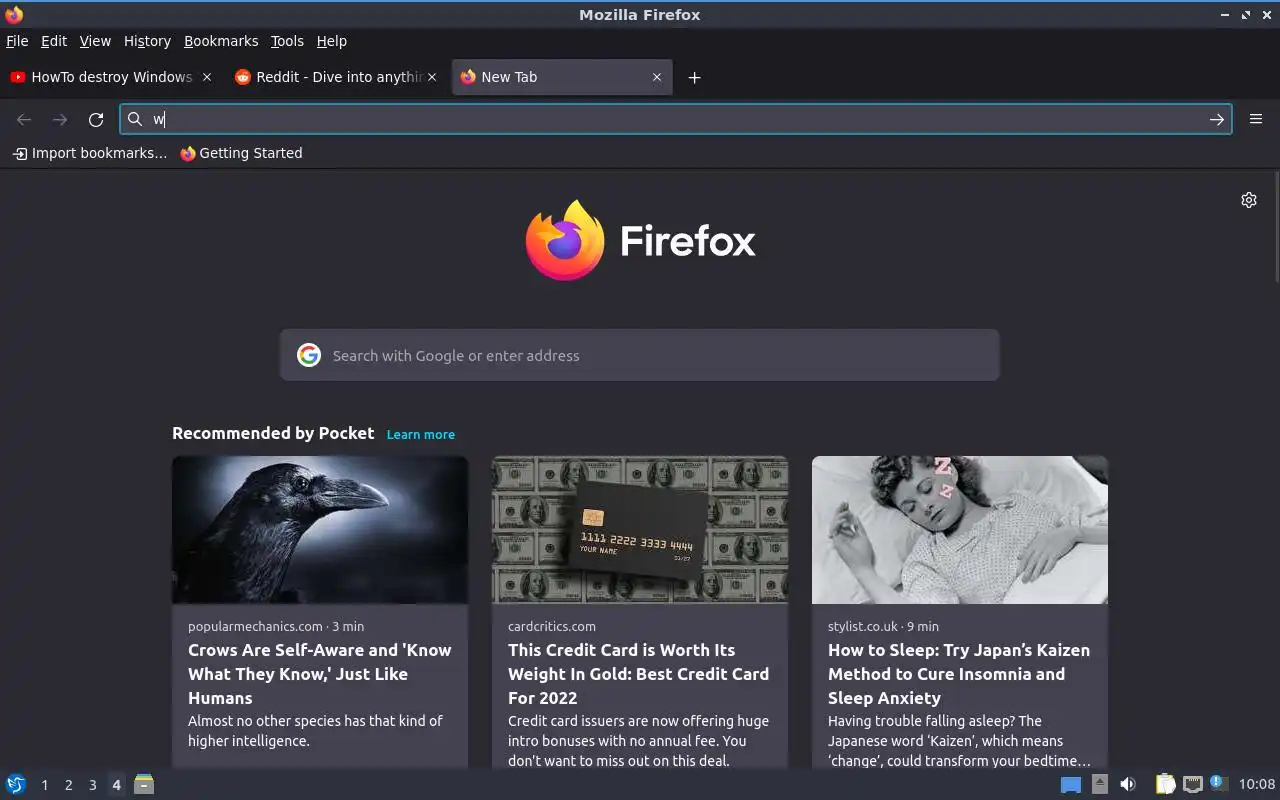The height and width of the screenshot is (800, 1280).
Task: Open the Getting Started bookmark
Action: point(241,153)
